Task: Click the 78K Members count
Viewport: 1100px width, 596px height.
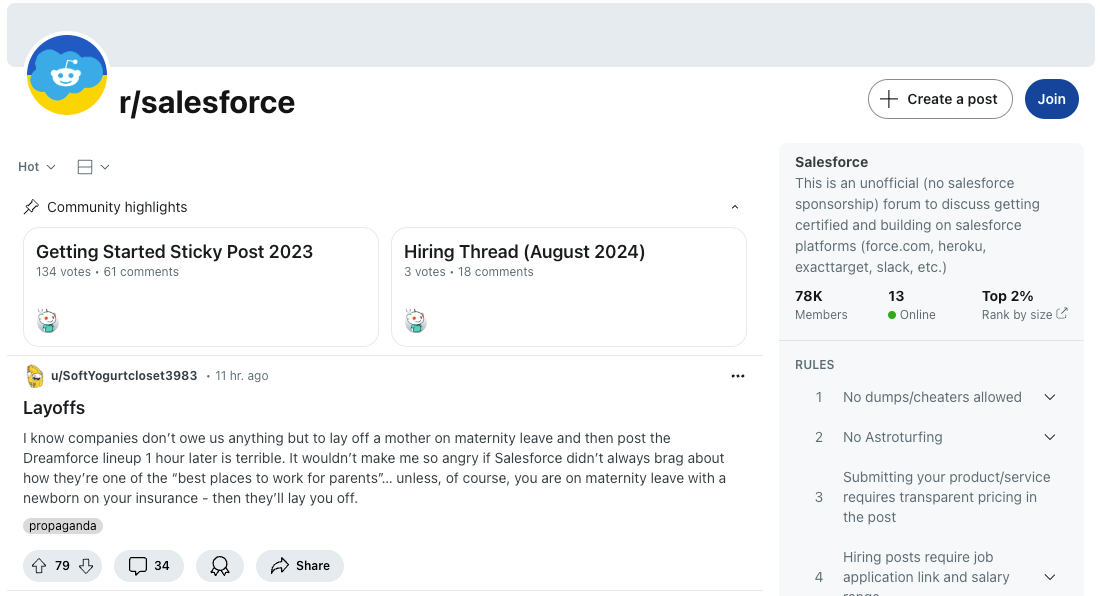Action: pos(821,305)
